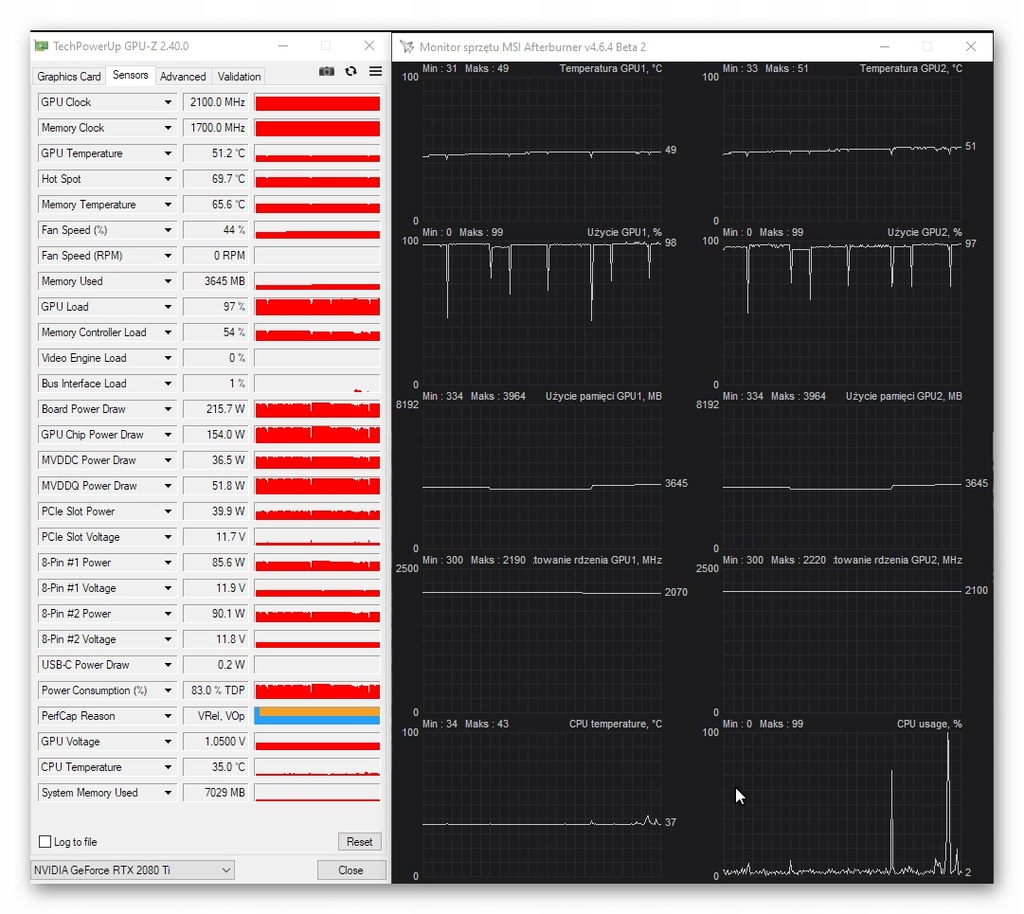Viewport: 1024px width, 914px height.
Task: Click the GPU Temperature value 51.2 °C
Action: click(x=216, y=153)
